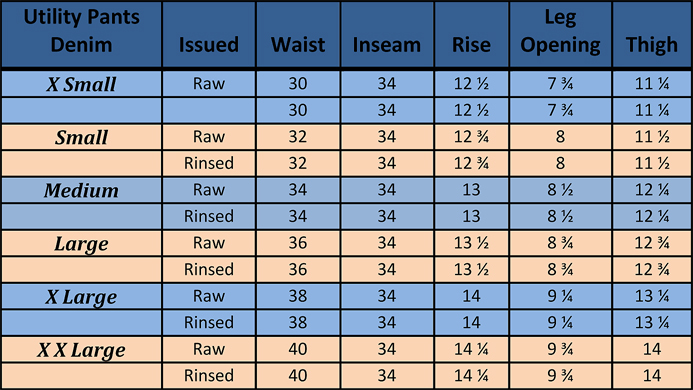Select the X Large size row label
693x390 pixels.
[81, 296]
